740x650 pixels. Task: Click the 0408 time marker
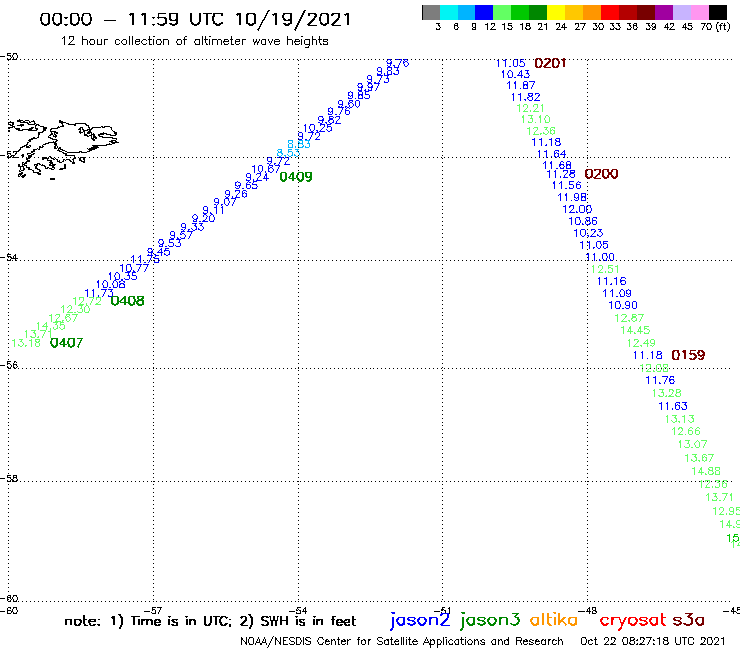coord(127,301)
